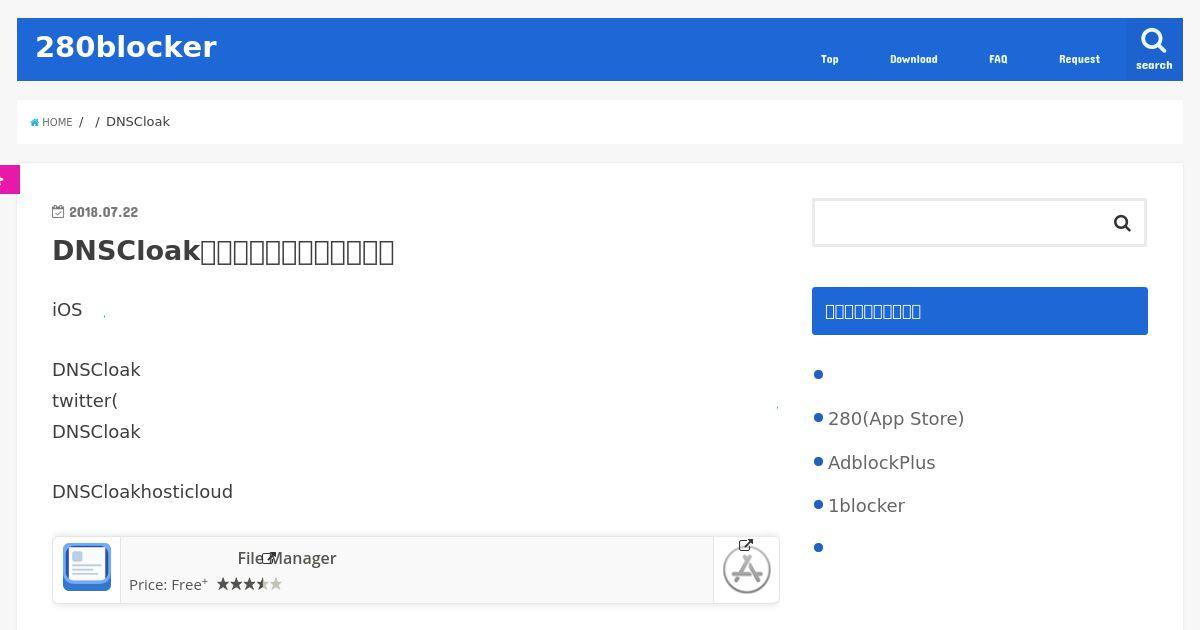Click the DNSCloak article heading
The width and height of the screenshot is (1200, 630).
pos(223,251)
